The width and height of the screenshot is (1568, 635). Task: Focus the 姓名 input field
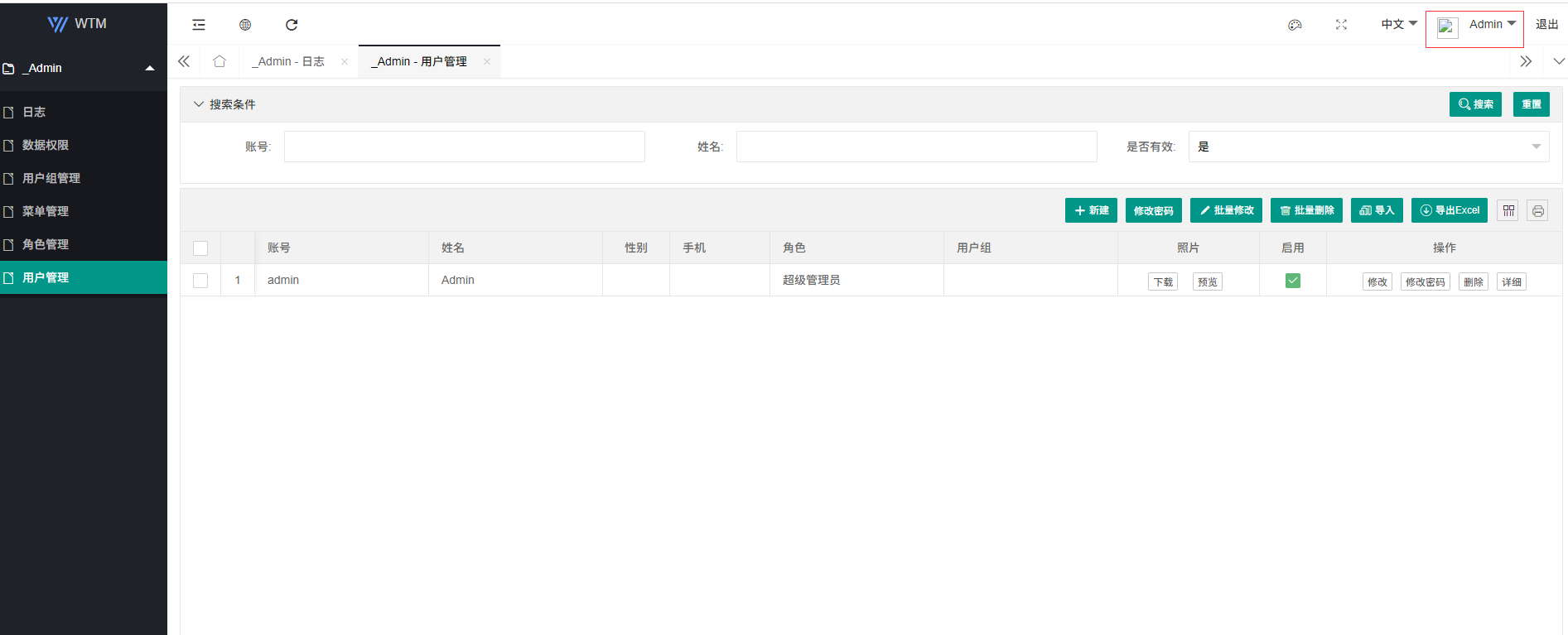click(x=917, y=147)
